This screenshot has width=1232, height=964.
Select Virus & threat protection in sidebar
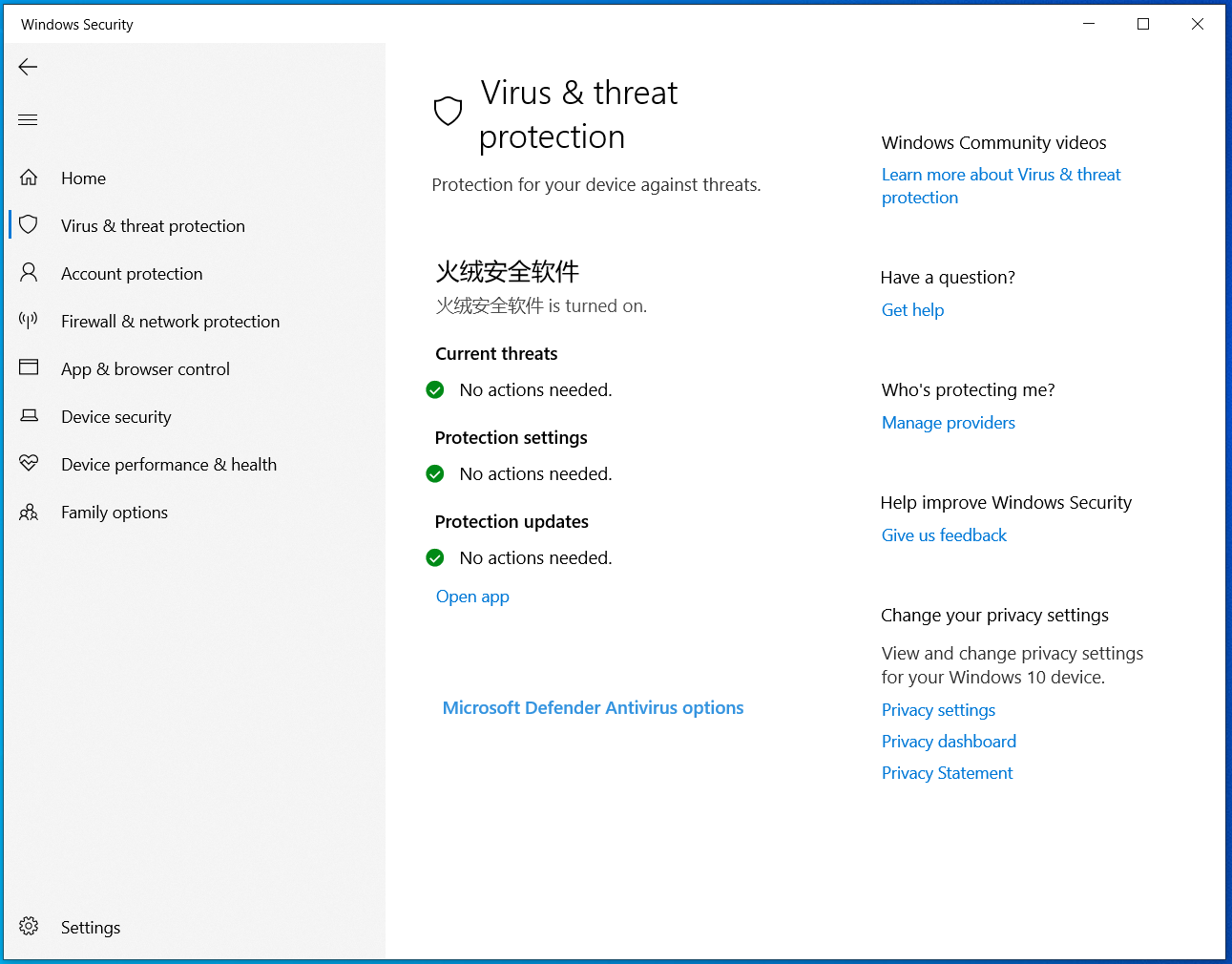[153, 226]
